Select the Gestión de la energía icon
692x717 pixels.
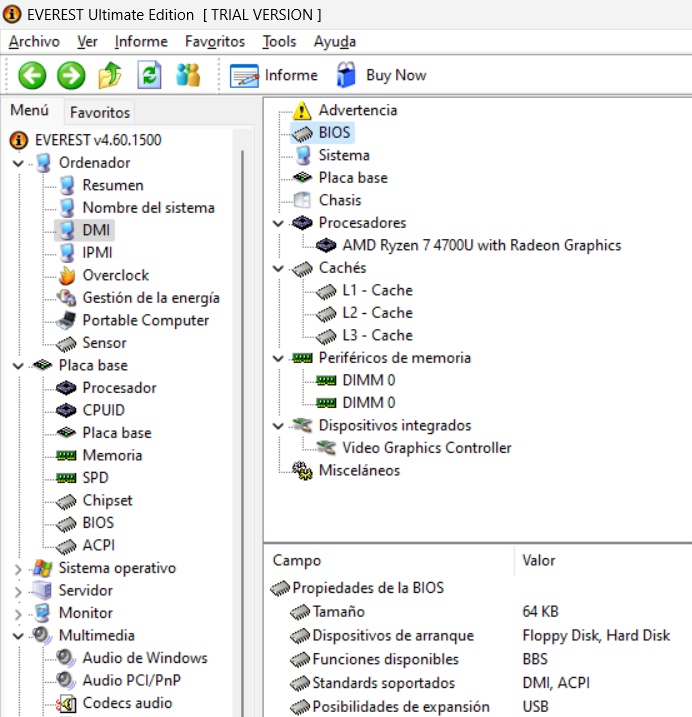(67, 298)
